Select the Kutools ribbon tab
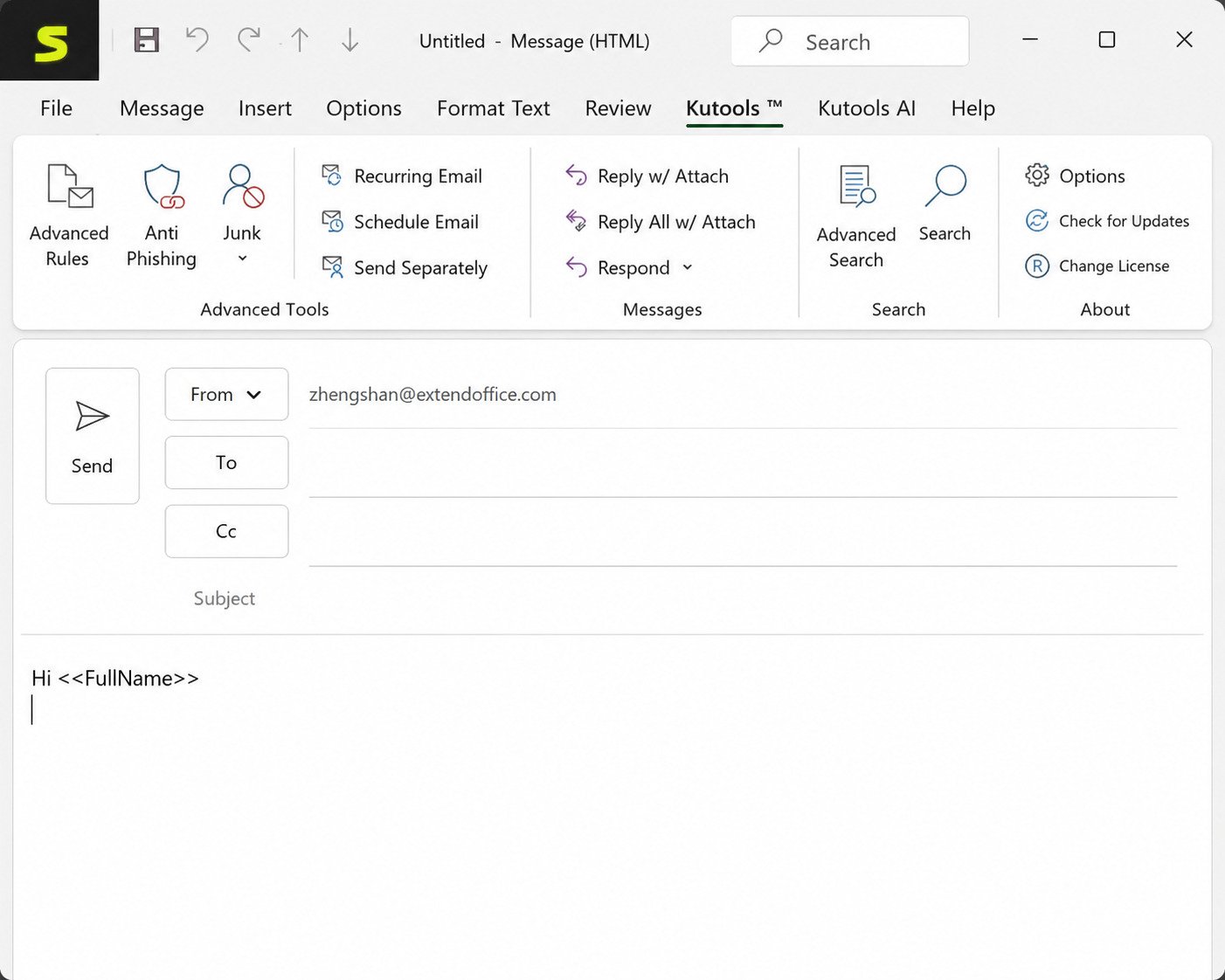This screenshot has width=1225, height=980. tap(734, 108)
